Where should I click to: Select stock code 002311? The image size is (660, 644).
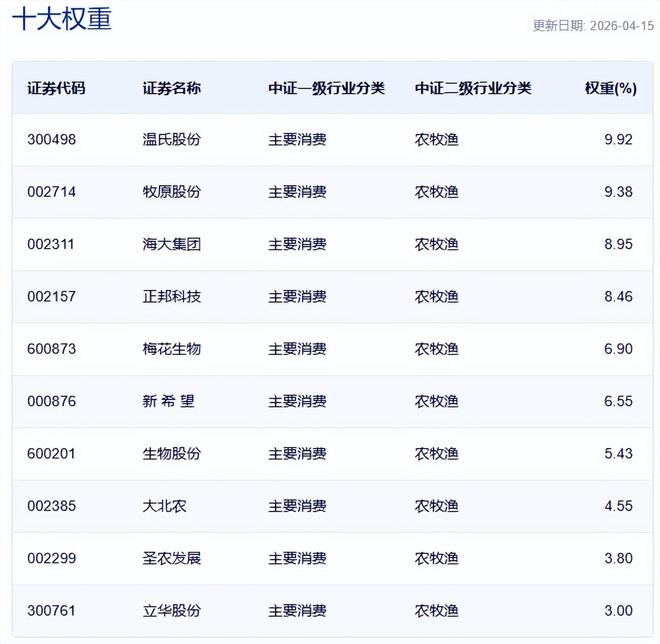point(51,244)
